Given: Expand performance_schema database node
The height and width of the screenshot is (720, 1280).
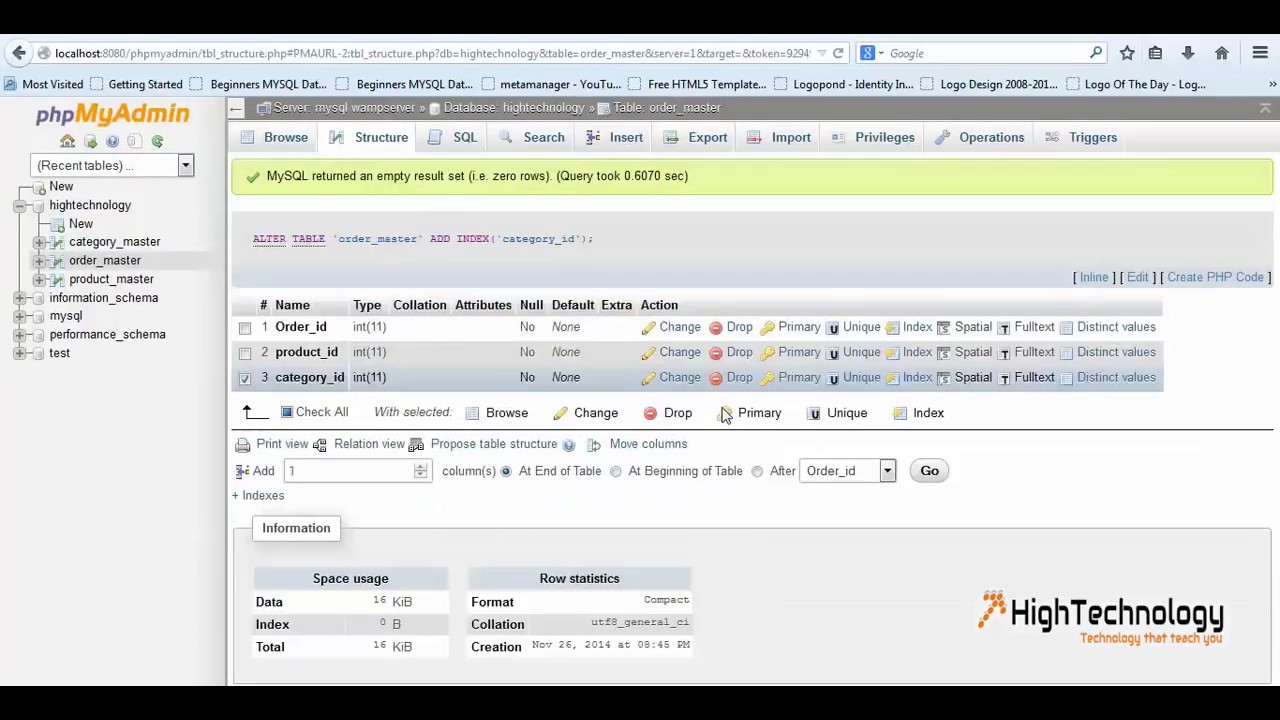Looking at the screenshot, I should (19, 335).
